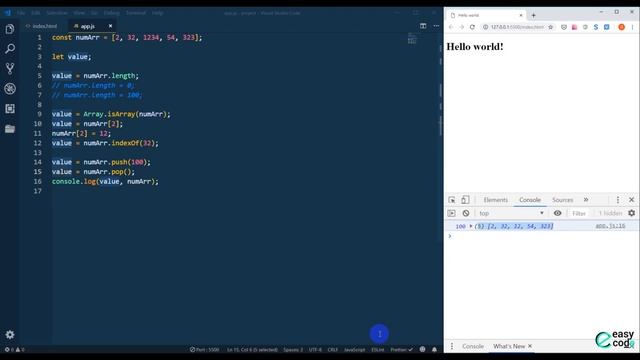Screen dimensions: 640x360
Task: Open the browser three-dot menu
Action: click(x=632, y=27)
